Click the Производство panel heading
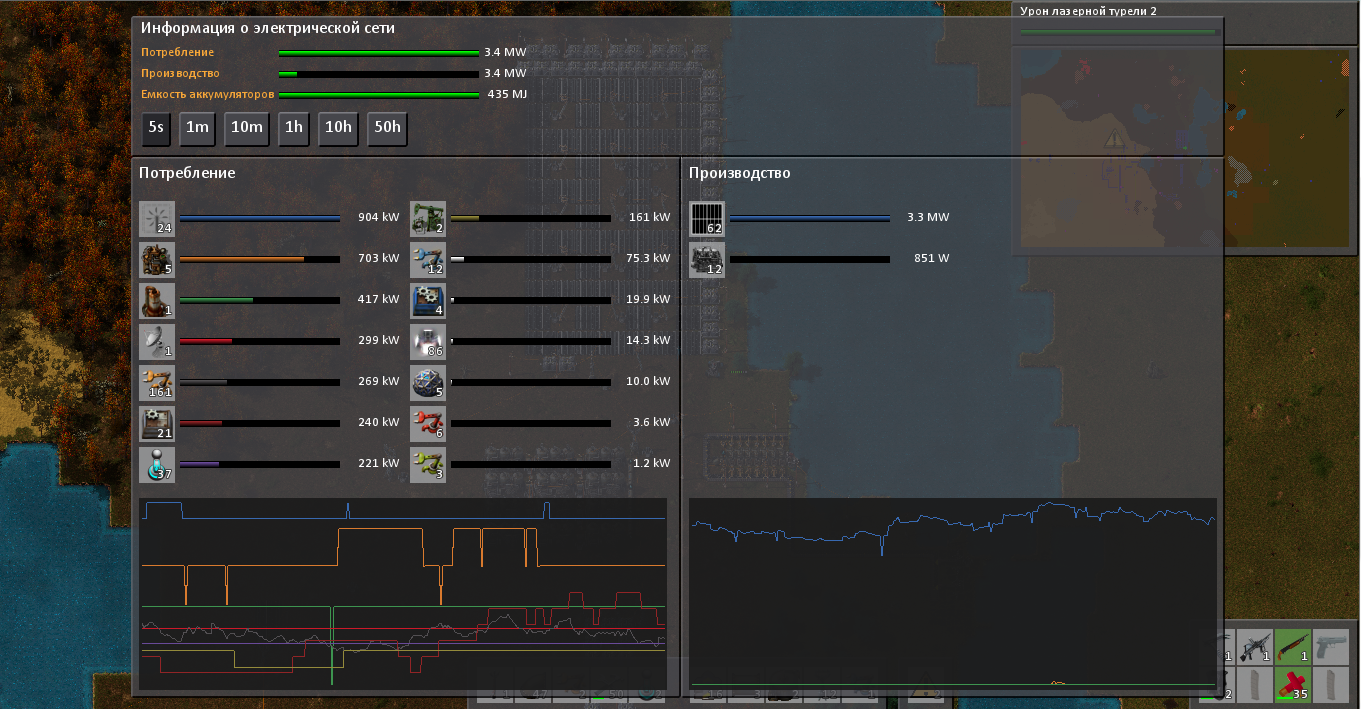This screenshot has height=709, width=1361. point(739,173)
